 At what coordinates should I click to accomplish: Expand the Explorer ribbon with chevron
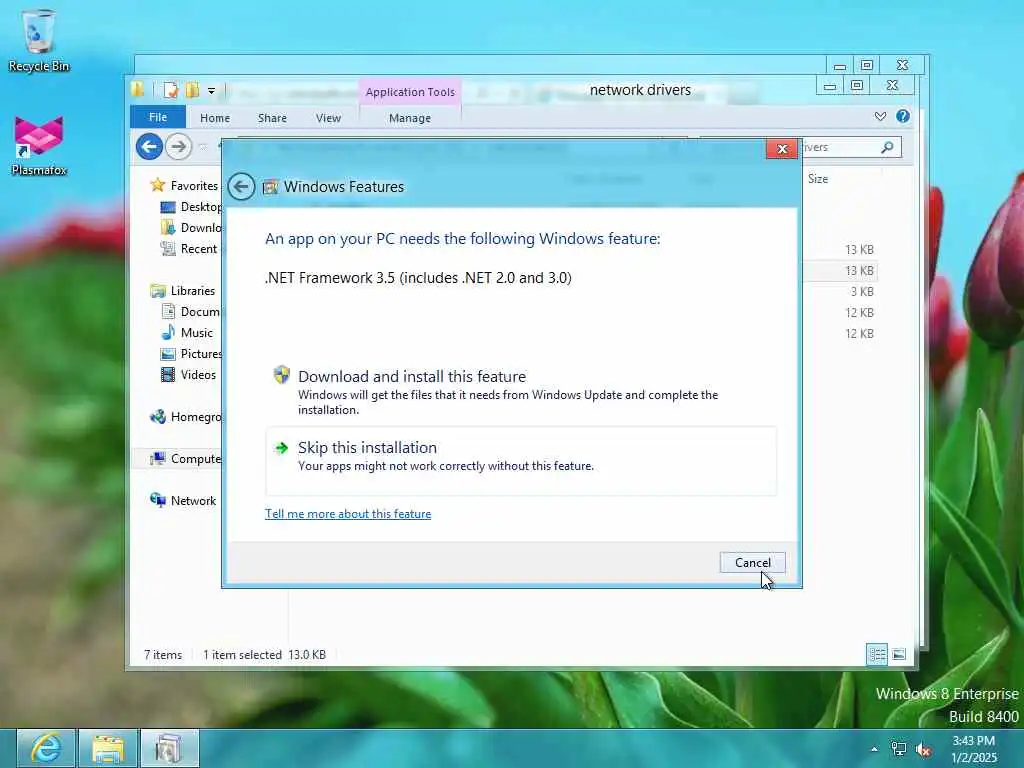coord(880,116)
